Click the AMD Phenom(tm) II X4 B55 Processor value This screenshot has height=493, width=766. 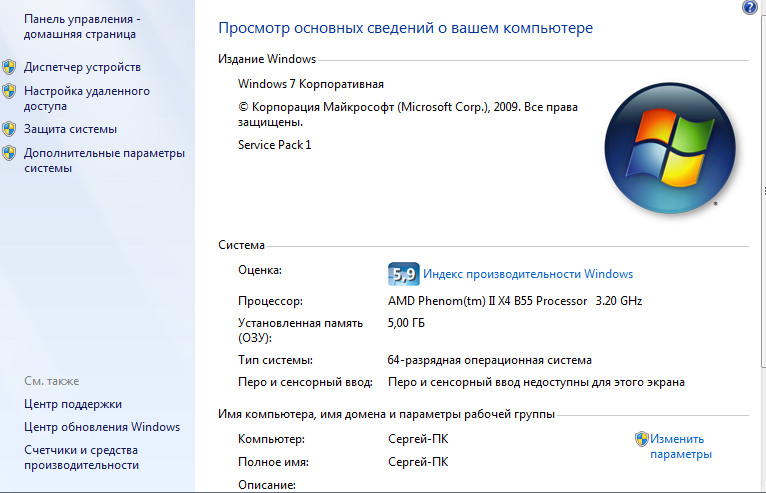coord(515,301)
